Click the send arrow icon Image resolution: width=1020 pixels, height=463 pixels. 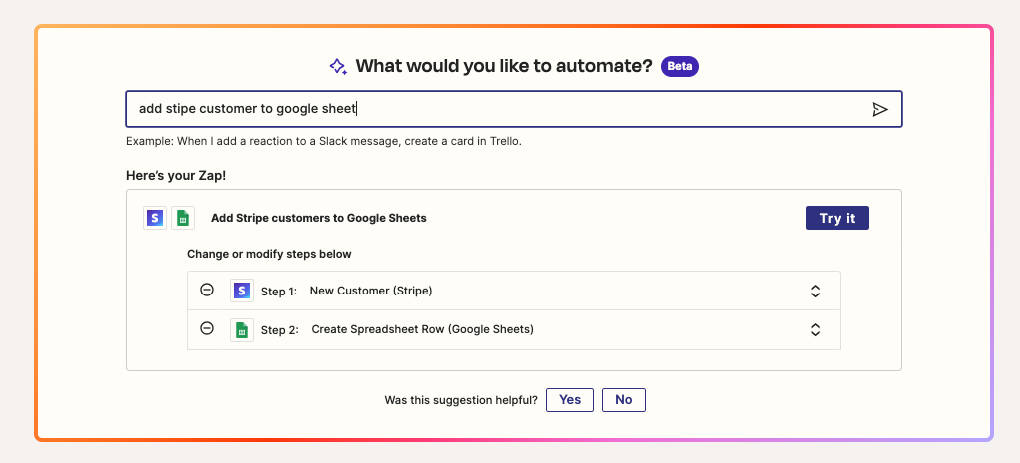pos(879,110)
